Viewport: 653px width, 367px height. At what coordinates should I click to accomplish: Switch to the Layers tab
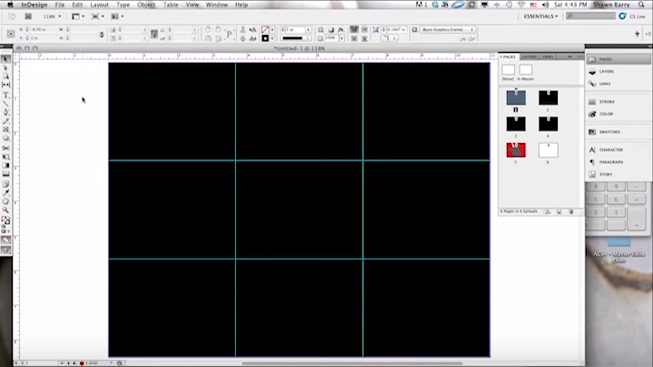point(529,57)
